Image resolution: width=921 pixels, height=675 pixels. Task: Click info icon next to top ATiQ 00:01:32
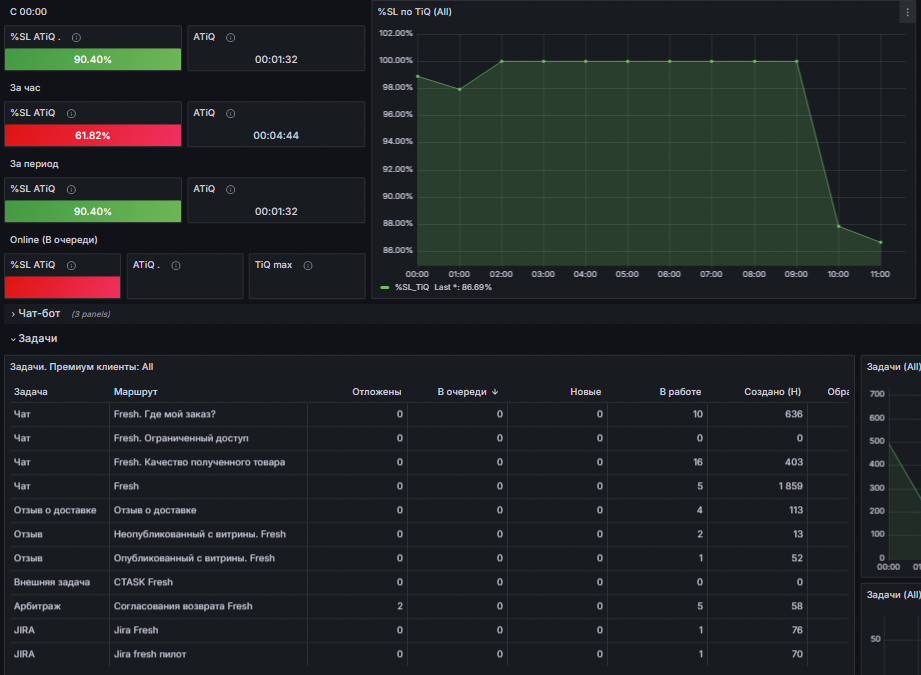[231, 38]
